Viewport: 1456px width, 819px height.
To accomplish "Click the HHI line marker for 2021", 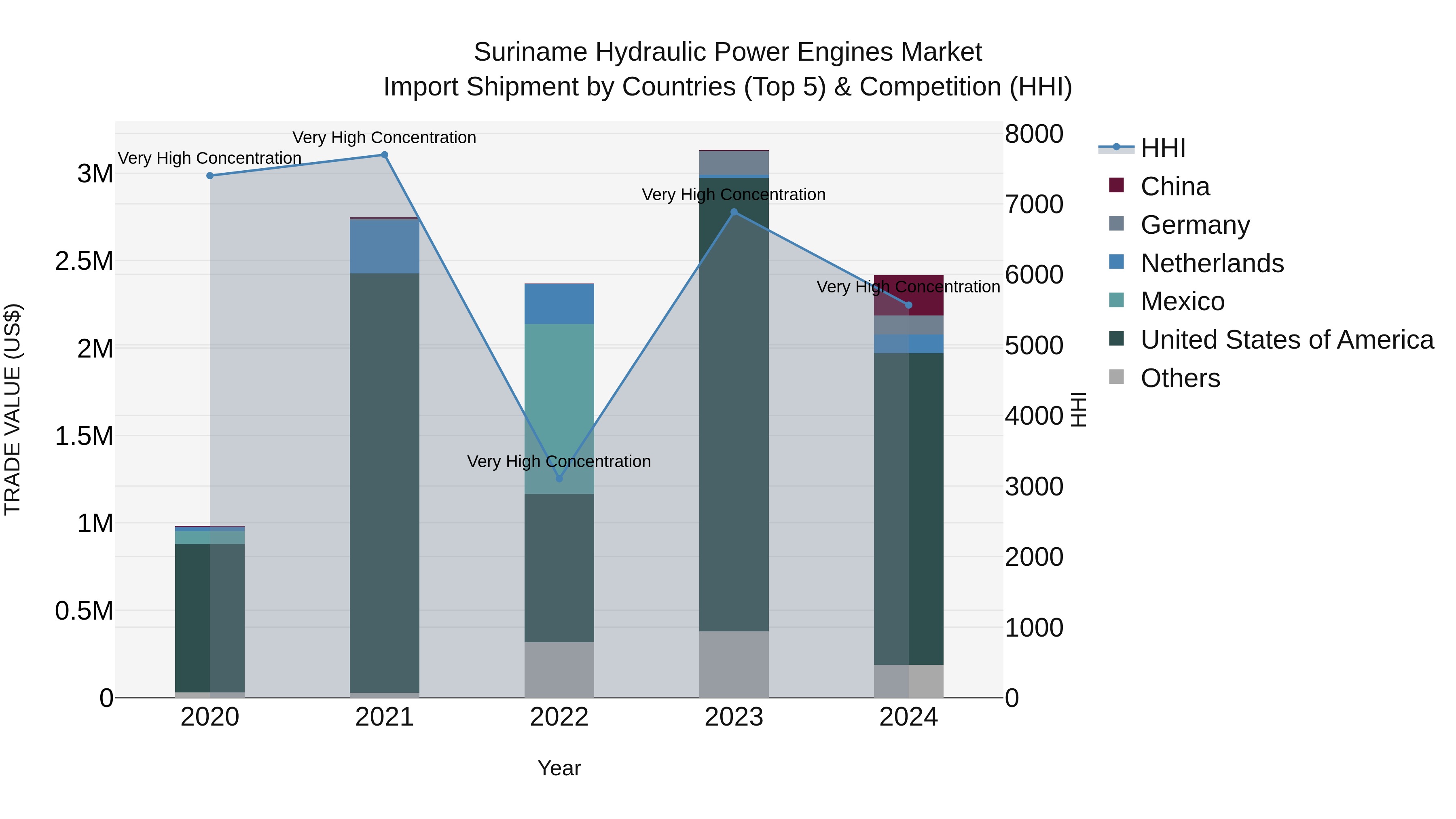I will (x=384, y=155).
